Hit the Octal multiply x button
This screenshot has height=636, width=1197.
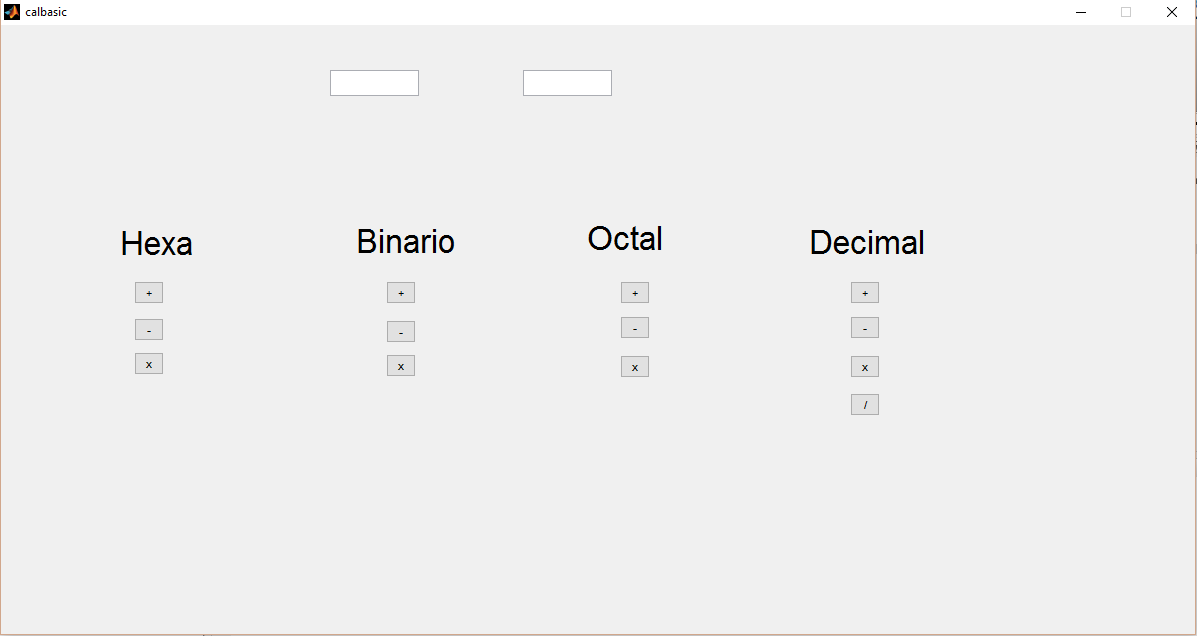click(634, 366)
